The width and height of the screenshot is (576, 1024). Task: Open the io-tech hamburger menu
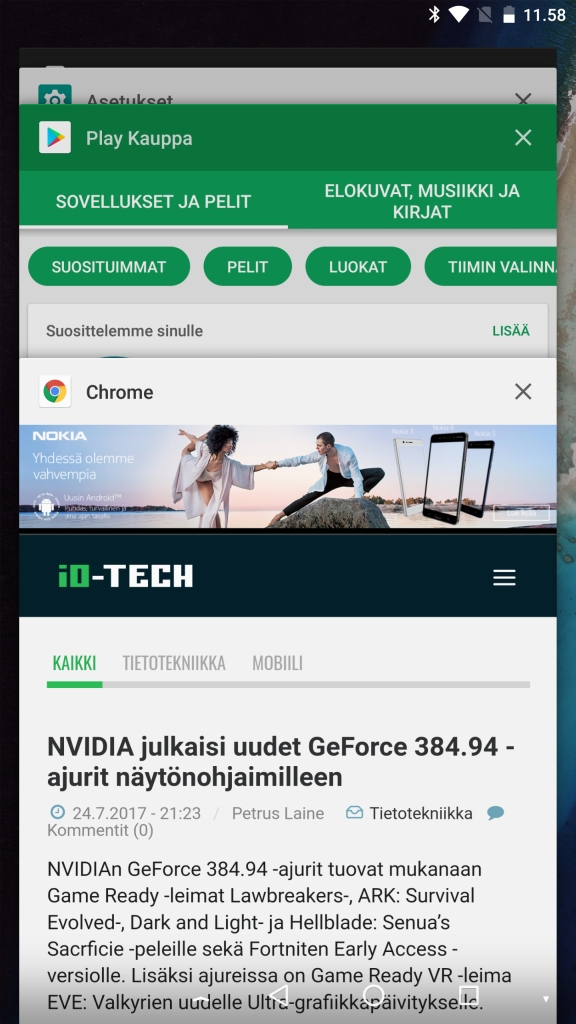click(504, 577)
